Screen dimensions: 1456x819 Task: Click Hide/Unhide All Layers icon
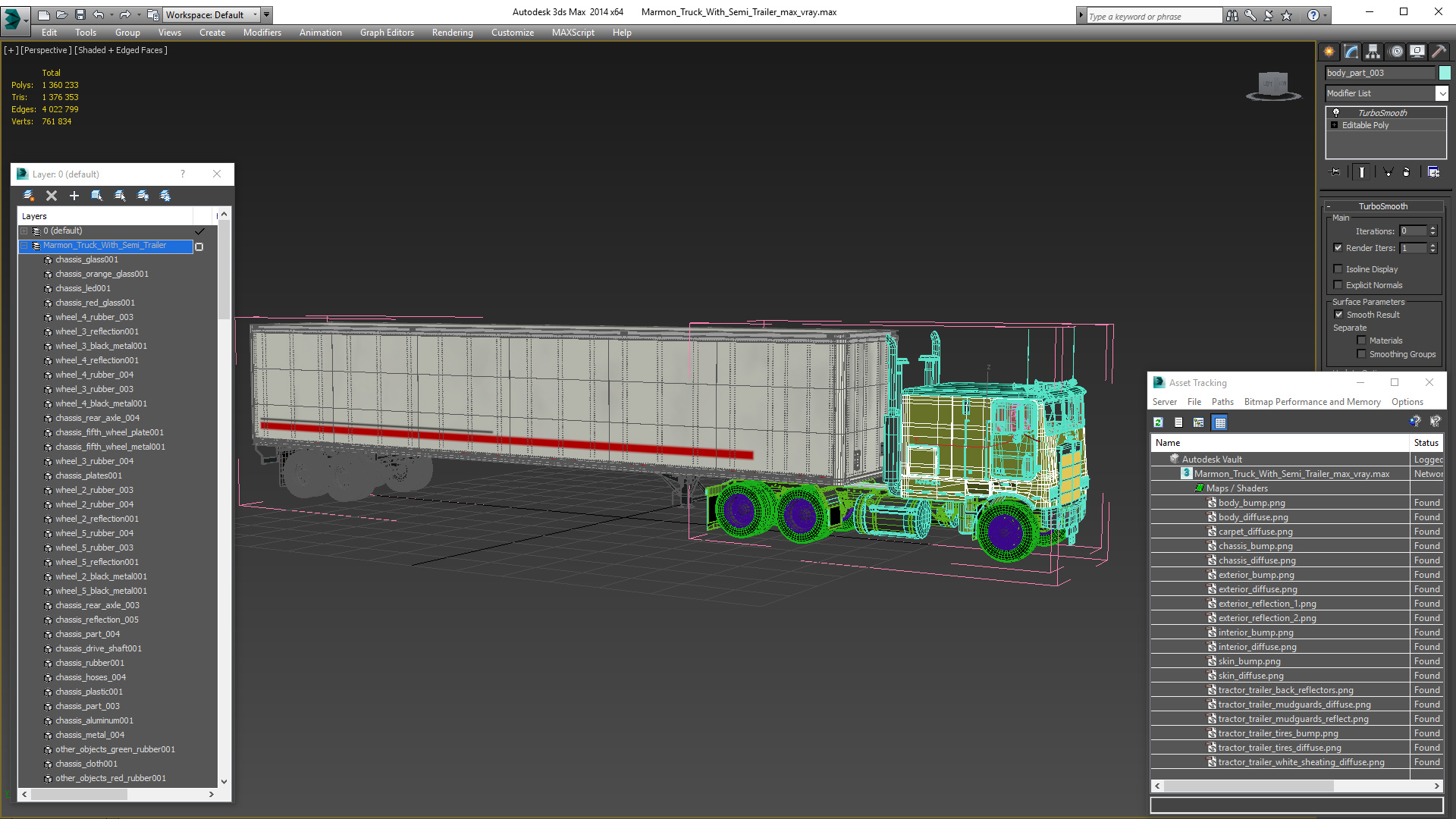tap(143, 196)
